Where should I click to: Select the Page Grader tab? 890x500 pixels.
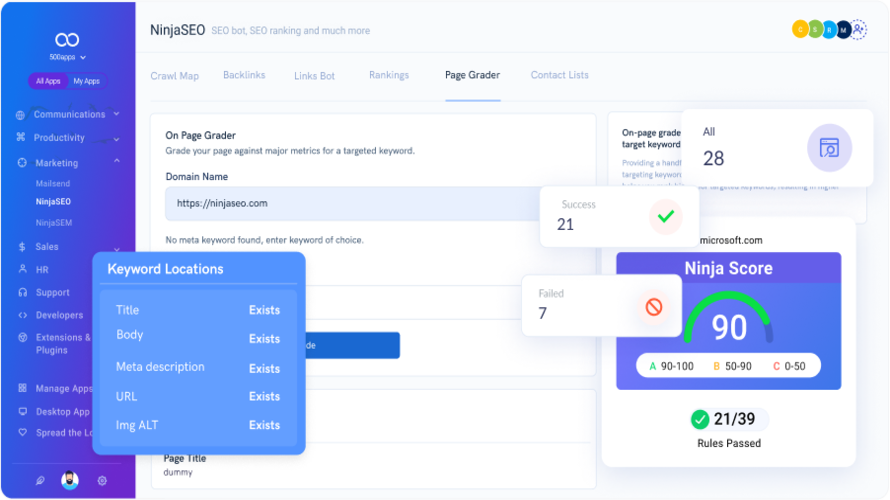pos(472,75)
